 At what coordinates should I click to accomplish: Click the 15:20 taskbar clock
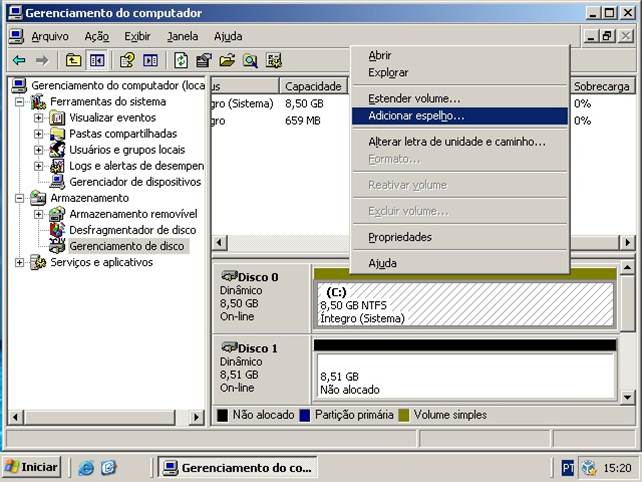coord(617,468)
